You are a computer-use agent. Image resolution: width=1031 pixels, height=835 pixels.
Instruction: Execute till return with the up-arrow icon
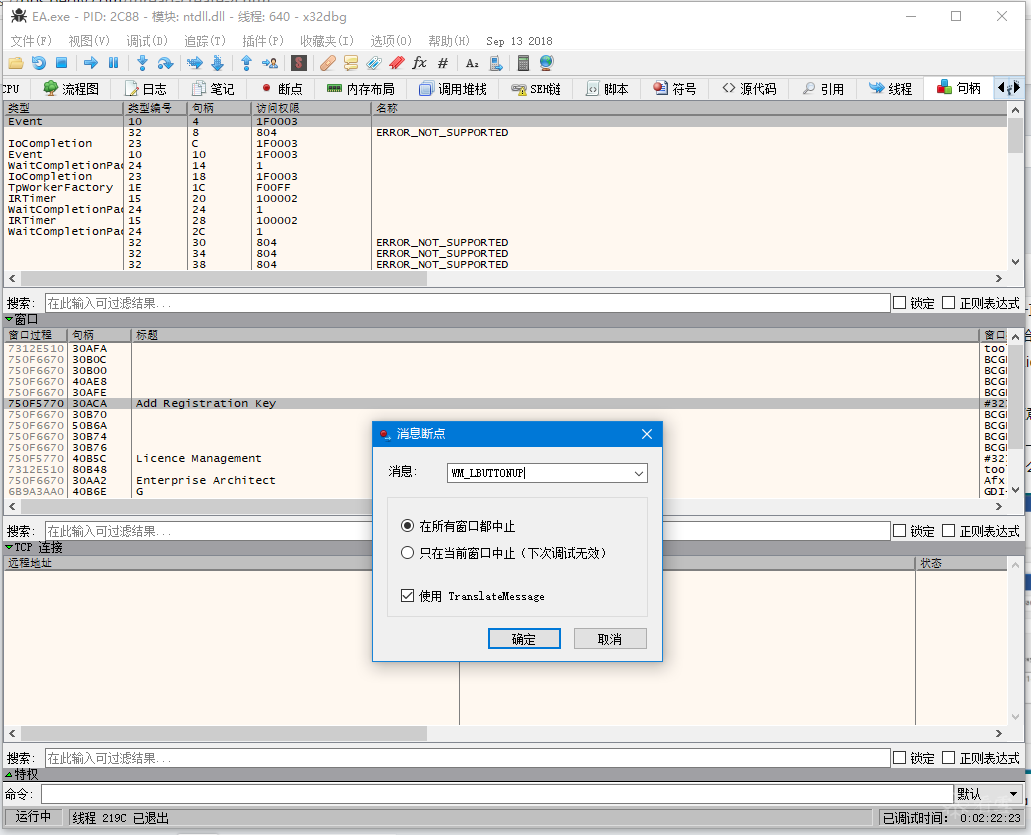(247, 63)
